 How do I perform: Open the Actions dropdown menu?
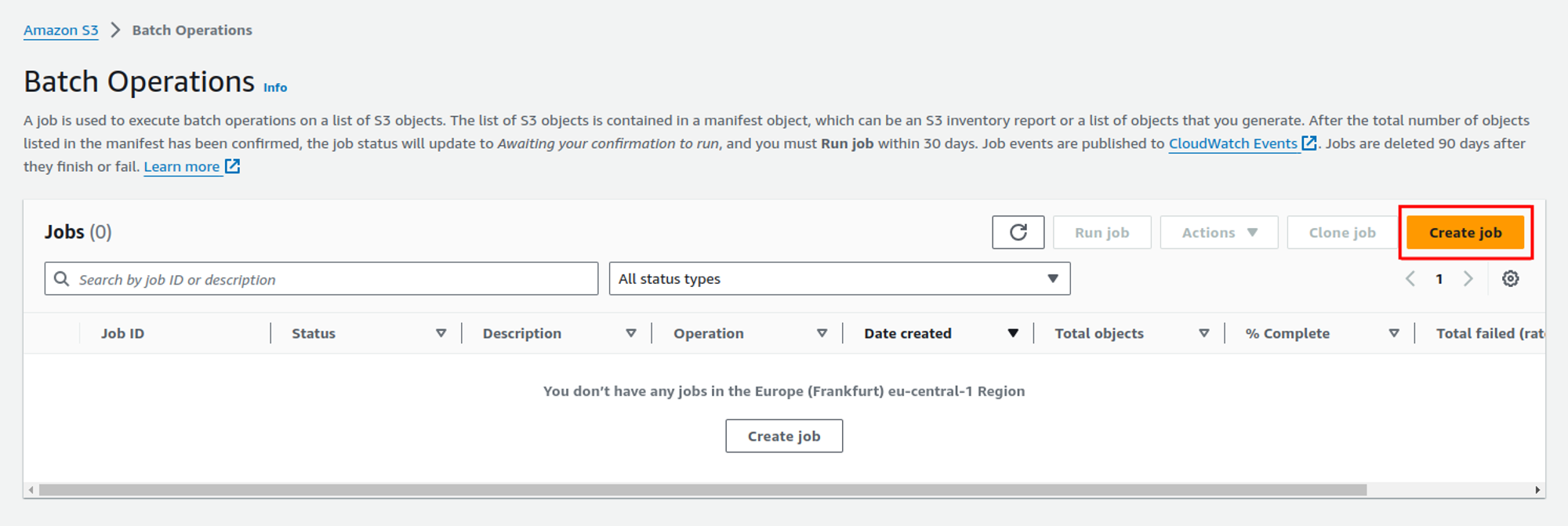(1218, 233)
